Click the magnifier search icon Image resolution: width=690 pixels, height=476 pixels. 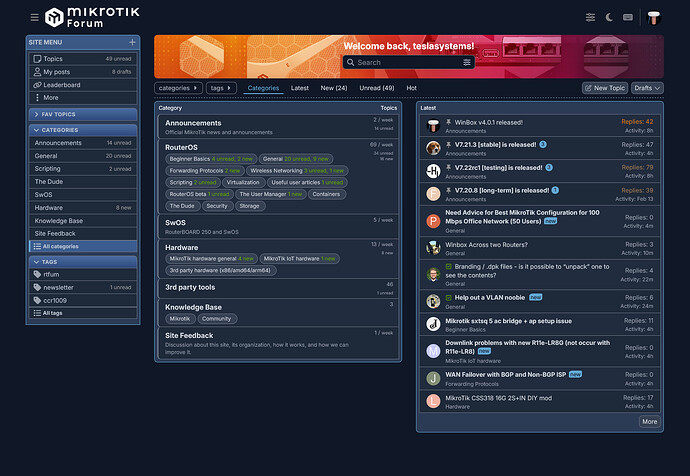click(350, 62)
